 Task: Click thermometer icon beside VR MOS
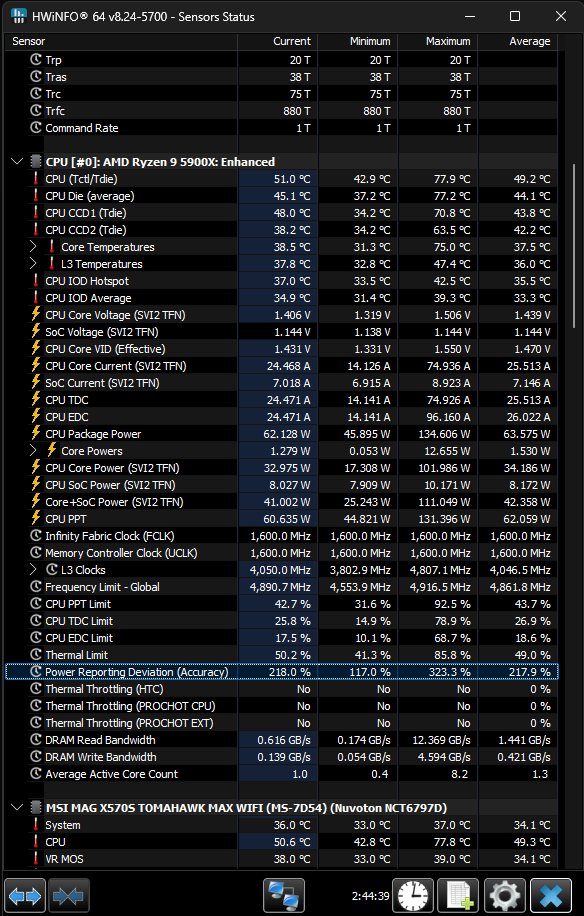tap(36, 859)
